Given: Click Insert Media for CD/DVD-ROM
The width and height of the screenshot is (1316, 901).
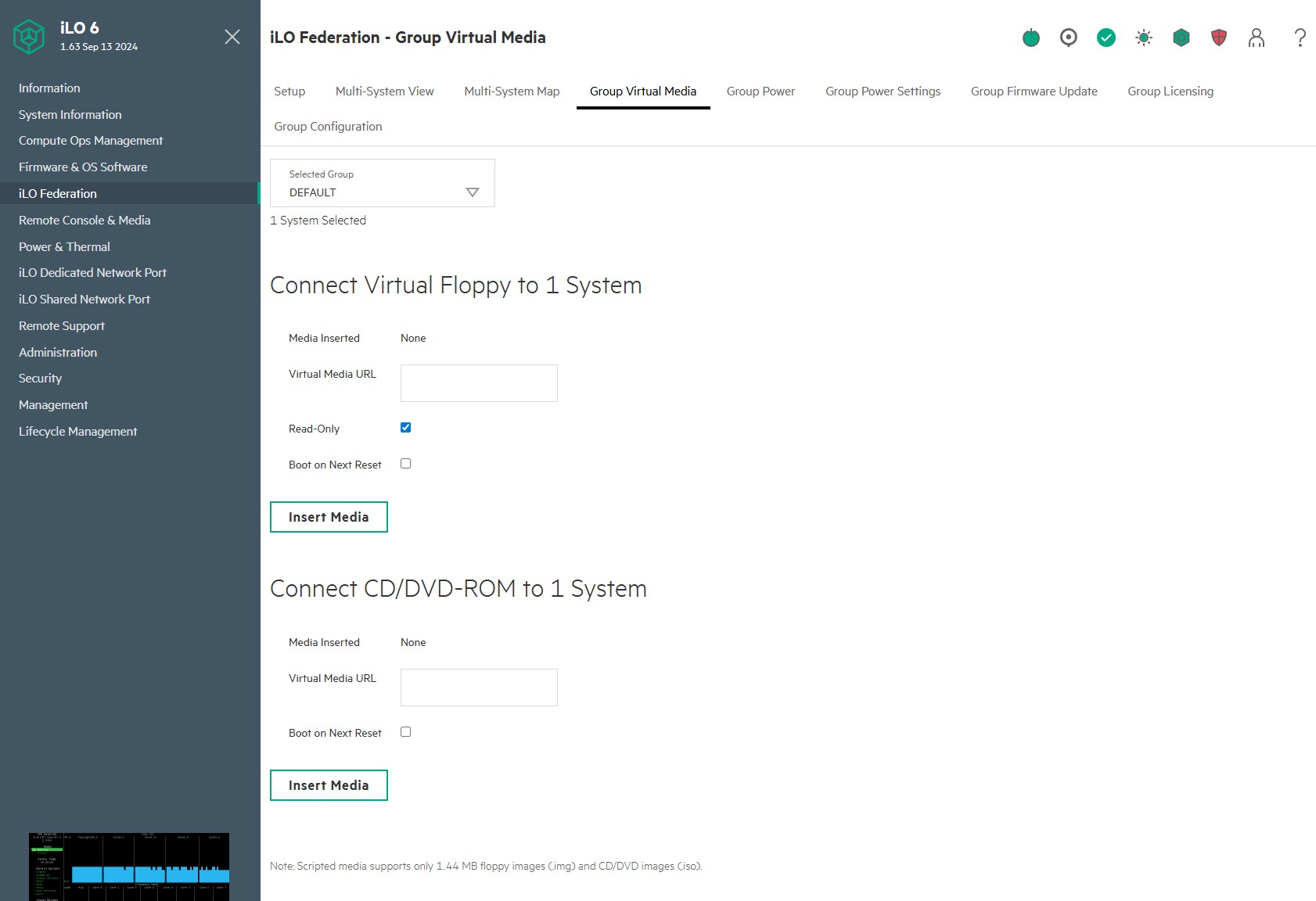Looking at the screenshot, I should [329, 785].
